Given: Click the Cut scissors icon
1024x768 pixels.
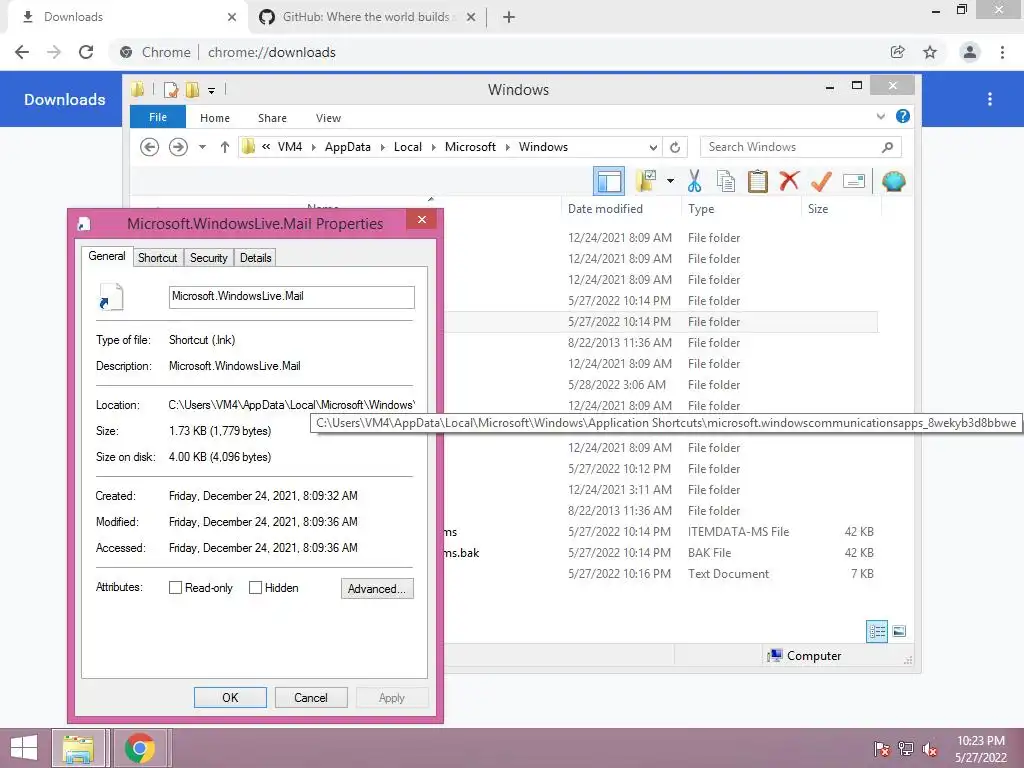Looking at the screenshot, I should [694, 182].
